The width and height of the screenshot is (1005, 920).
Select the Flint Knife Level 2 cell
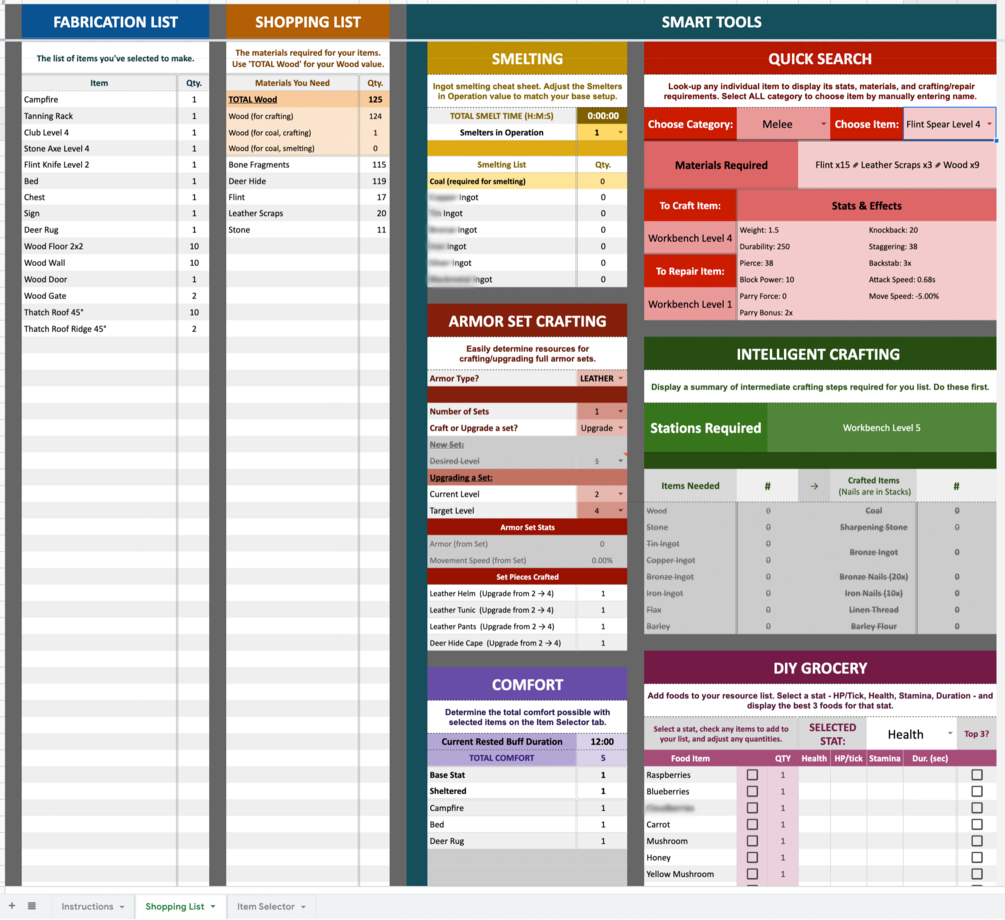pyautogui.click(x=99, y=165)
